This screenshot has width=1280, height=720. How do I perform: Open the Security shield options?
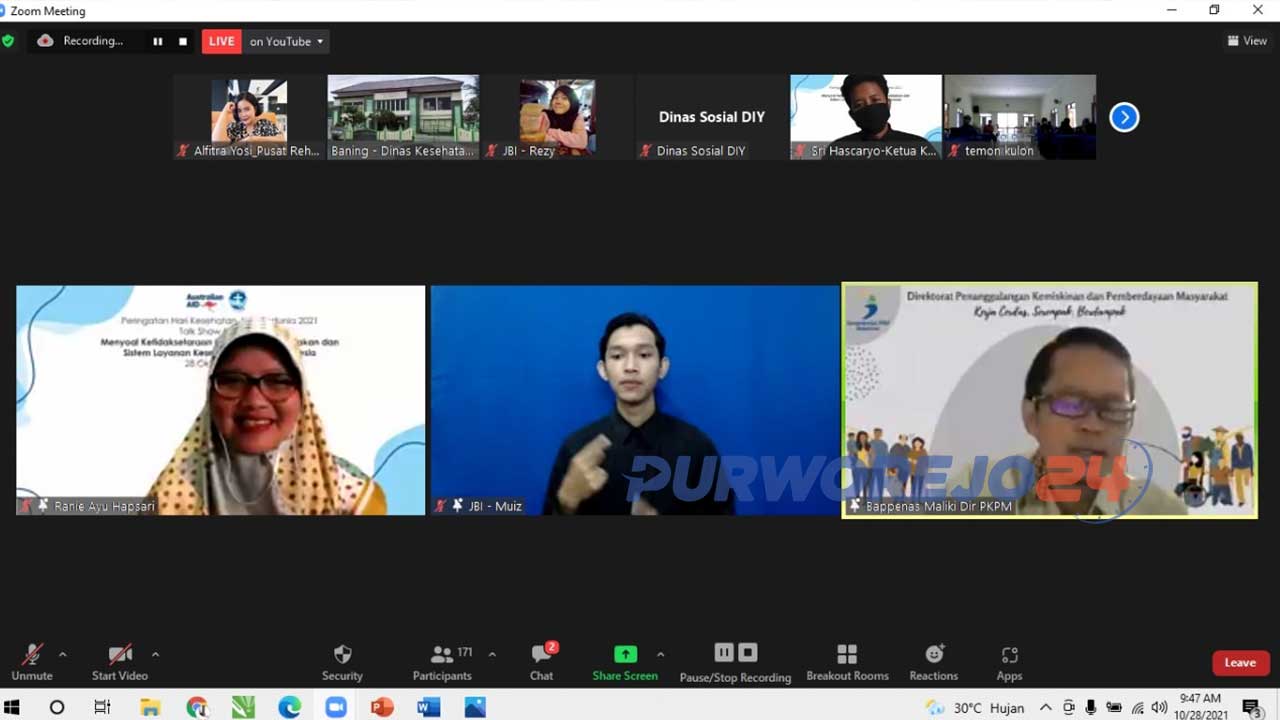pyautogui.click(x=342, y=662)
